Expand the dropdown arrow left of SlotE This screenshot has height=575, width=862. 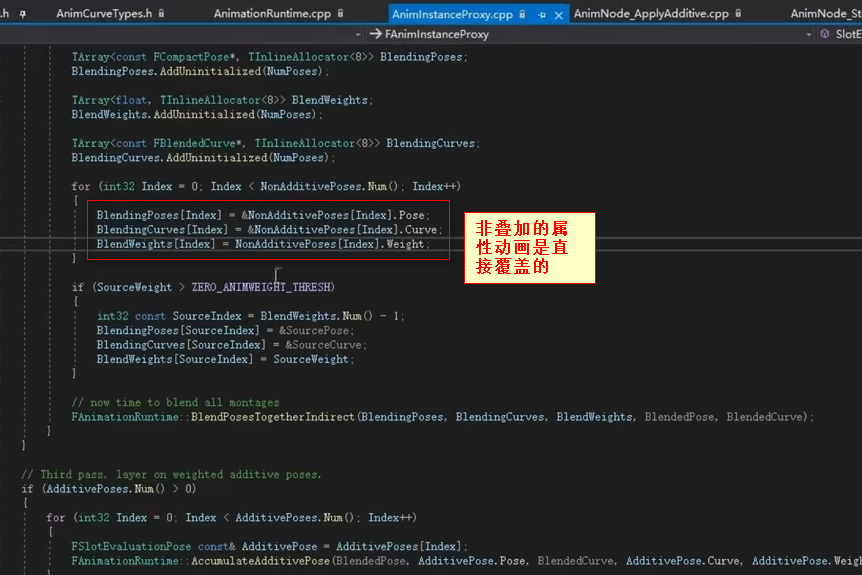(x=808, y=34)
